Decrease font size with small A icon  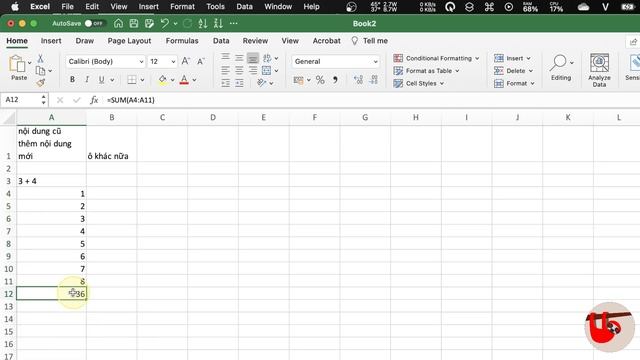coord(200,62)
